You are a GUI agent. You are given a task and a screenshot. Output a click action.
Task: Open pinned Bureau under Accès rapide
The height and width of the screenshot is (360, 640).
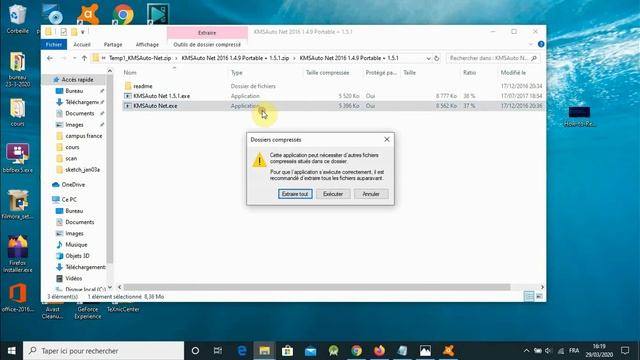point(74,91)
